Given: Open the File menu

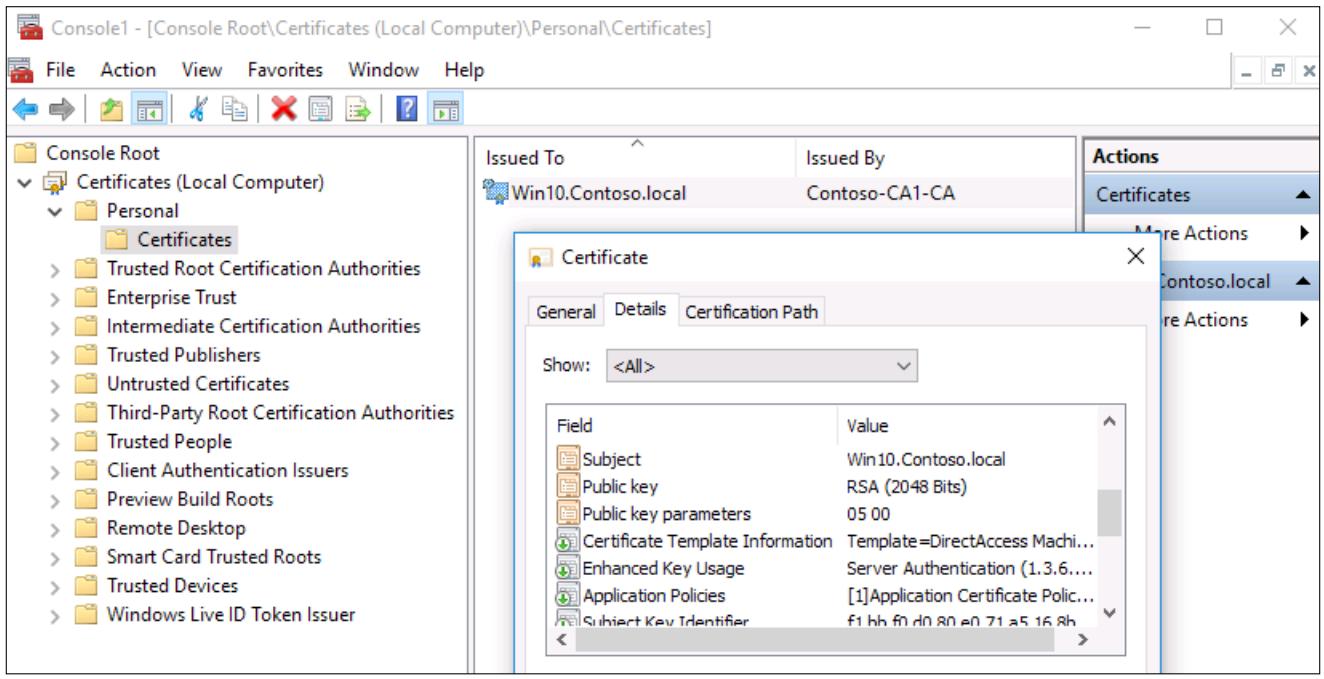Looking at the screenshot, I should (60, 70).
